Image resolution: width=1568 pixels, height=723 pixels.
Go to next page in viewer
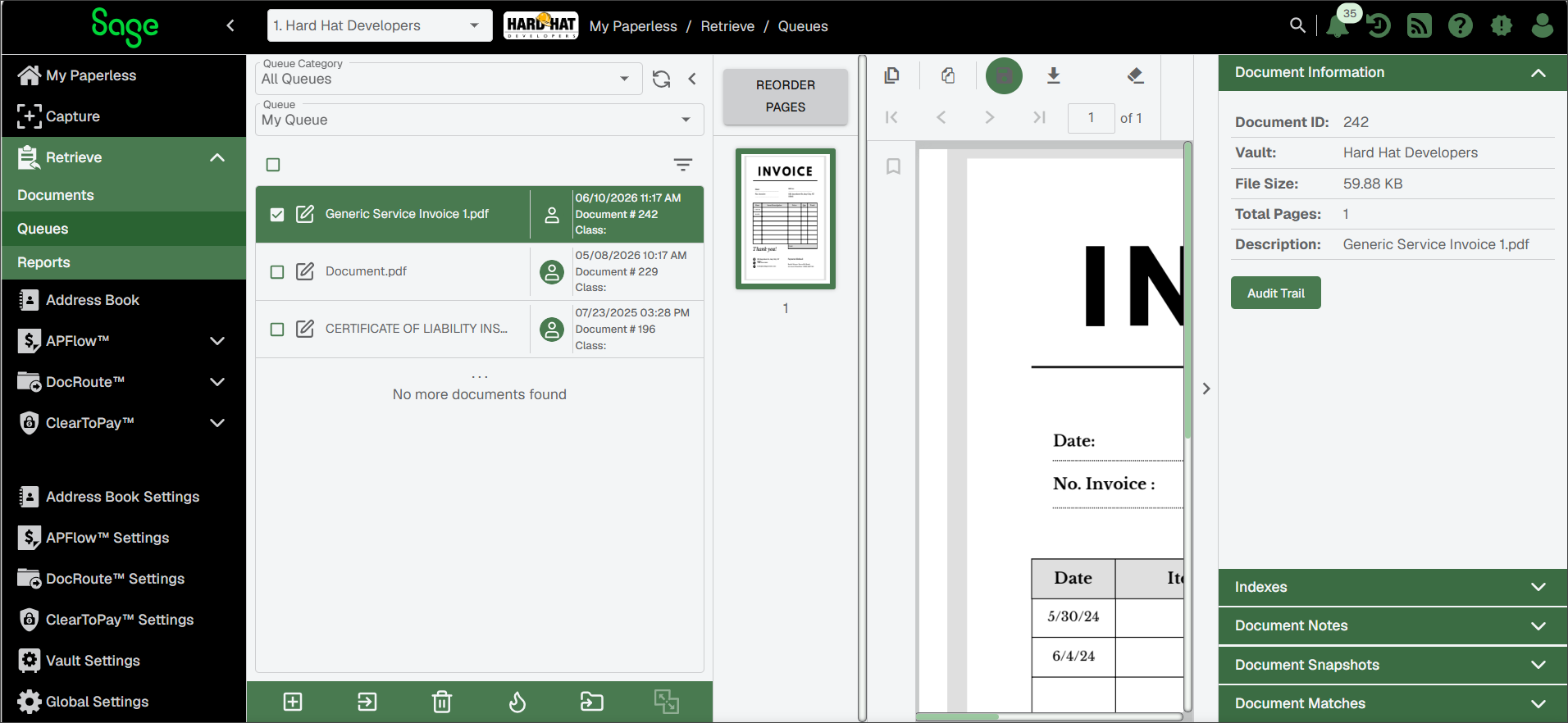point(990,117)
